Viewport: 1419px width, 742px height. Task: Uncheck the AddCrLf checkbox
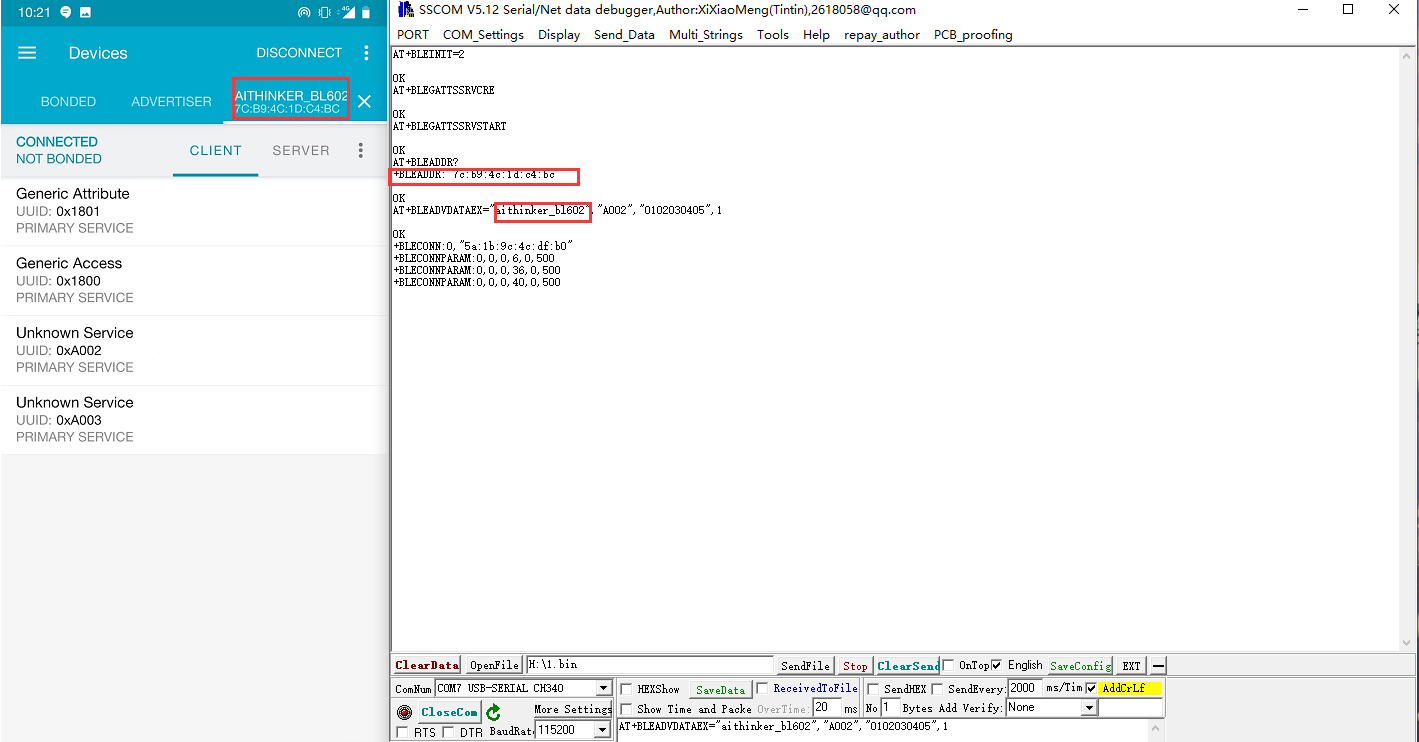[x=1091, y=688]
